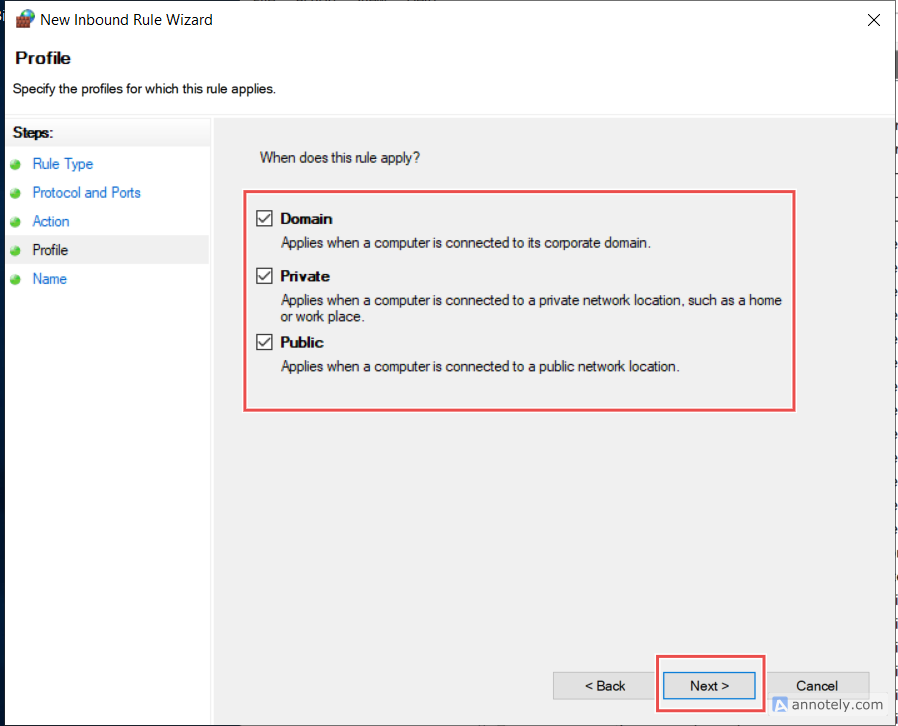Go to the Rule Type step
This screenshot has width=898, height=726.
coord(62,164)
